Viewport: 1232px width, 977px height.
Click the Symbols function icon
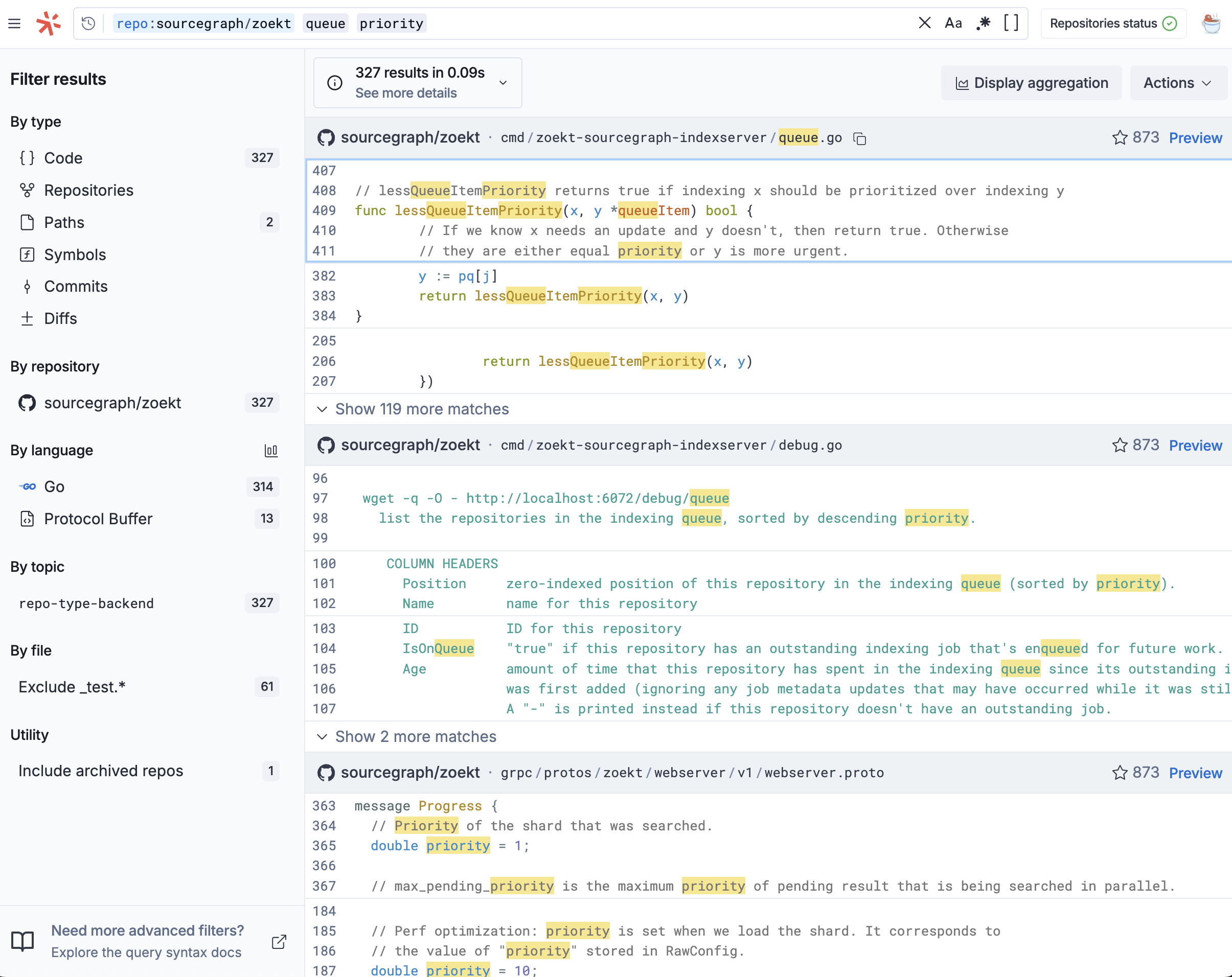[27, 254]
